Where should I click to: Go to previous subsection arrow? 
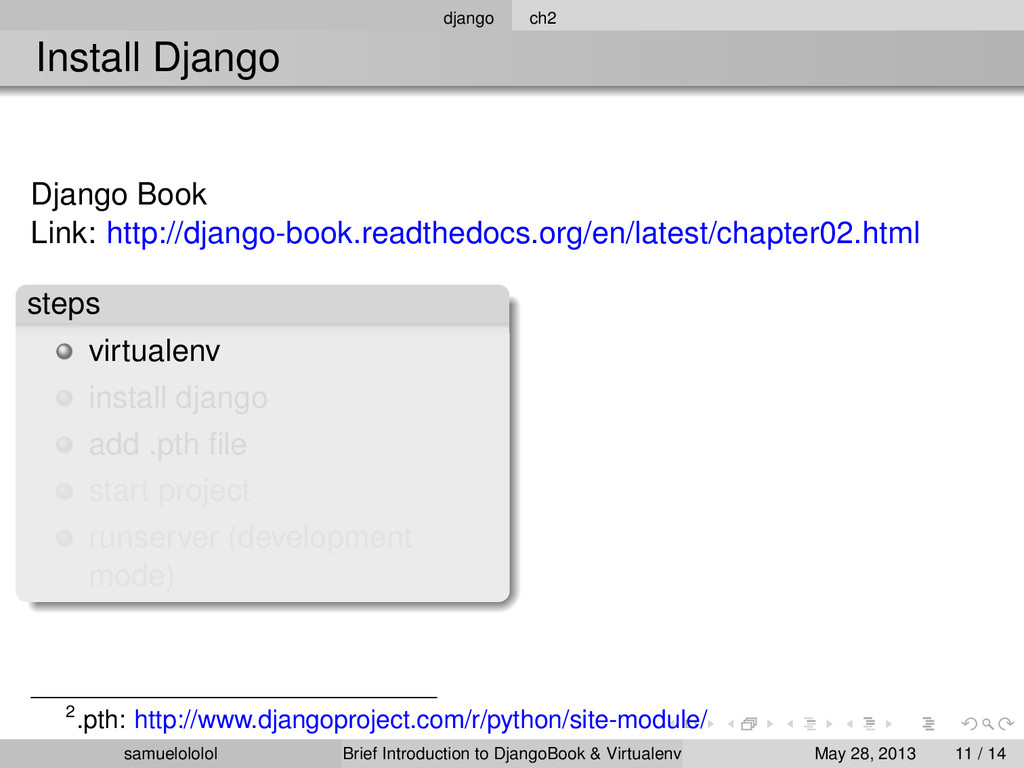[x=790, y=724]
